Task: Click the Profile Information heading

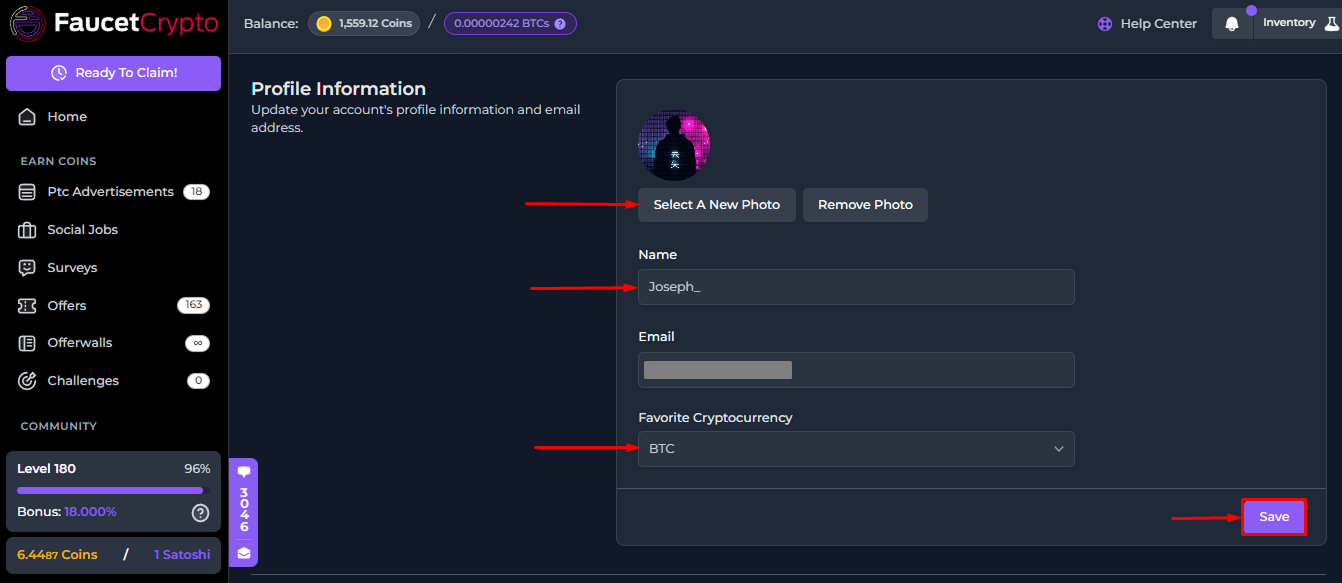Action: tap(338, 89)
